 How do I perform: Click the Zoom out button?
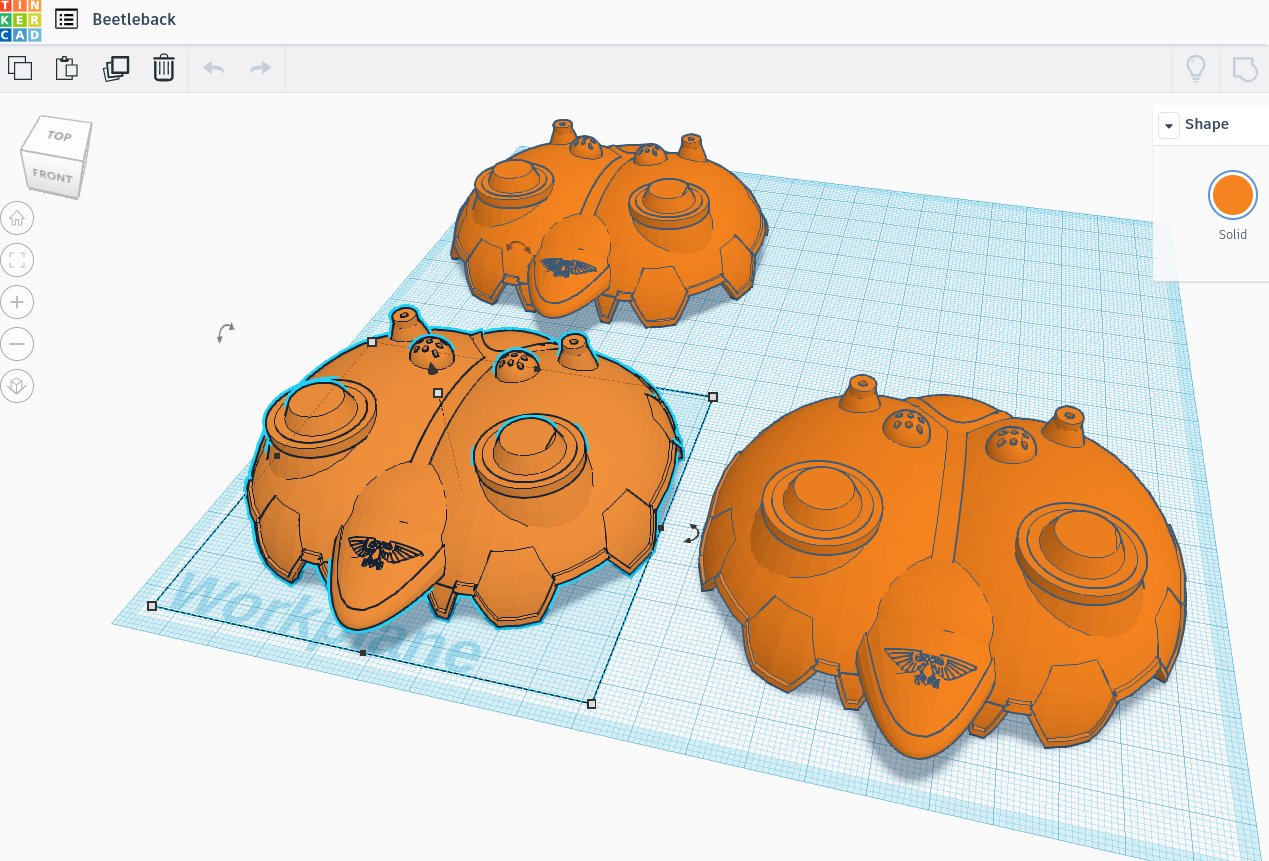point(17,344)
